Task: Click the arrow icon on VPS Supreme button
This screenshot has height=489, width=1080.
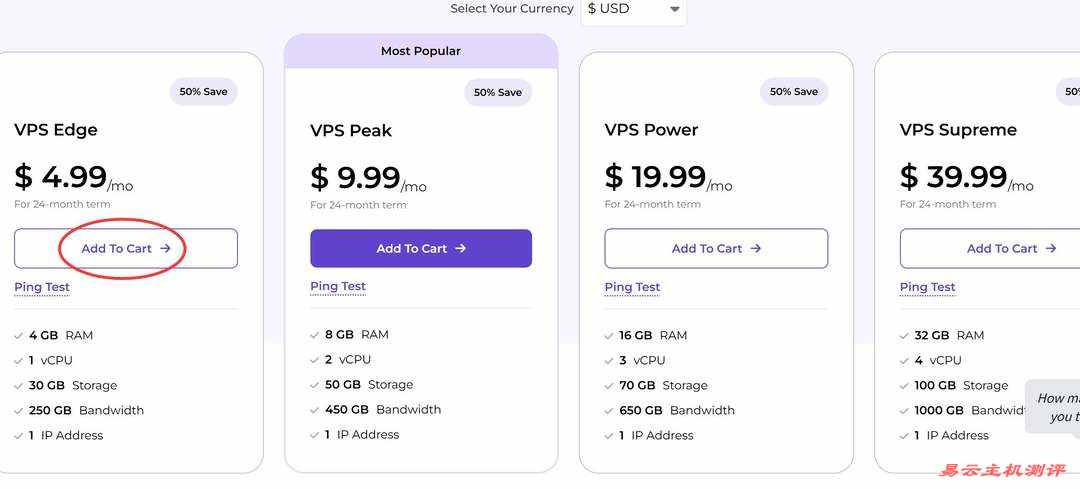Action: (x=1051, y=249)
